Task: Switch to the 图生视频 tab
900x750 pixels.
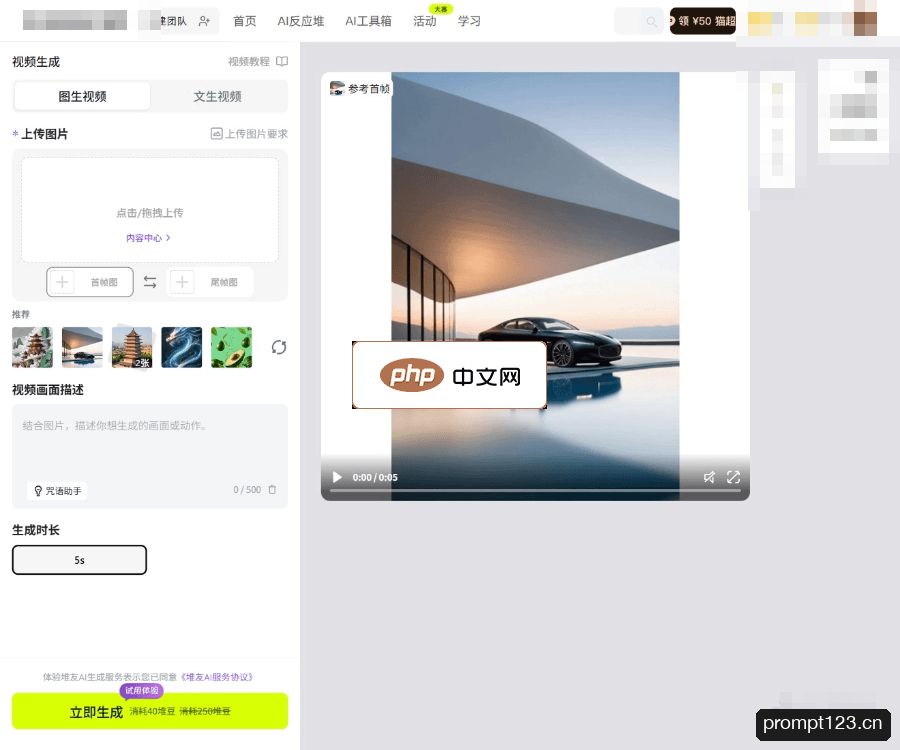Action: (x=82, y=96)
